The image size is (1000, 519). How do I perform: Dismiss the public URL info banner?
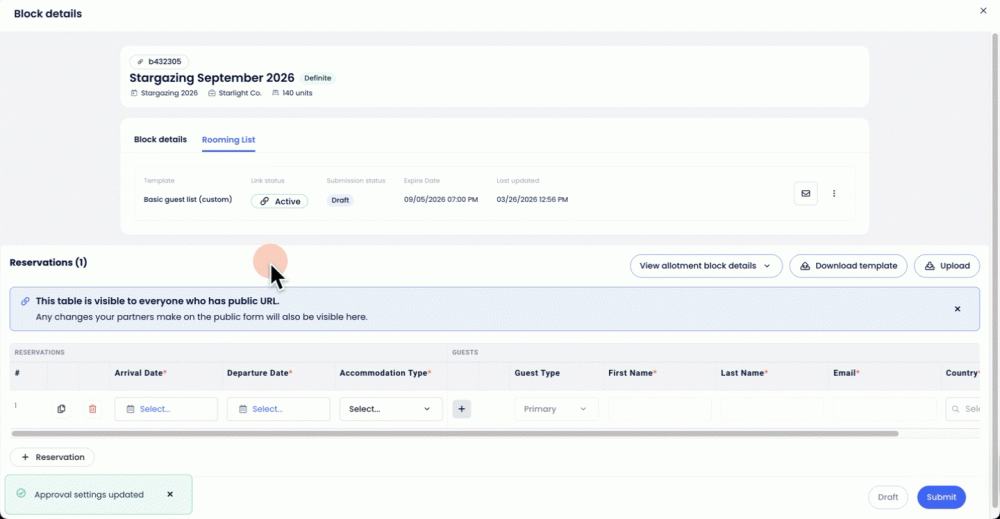[957, 309]
